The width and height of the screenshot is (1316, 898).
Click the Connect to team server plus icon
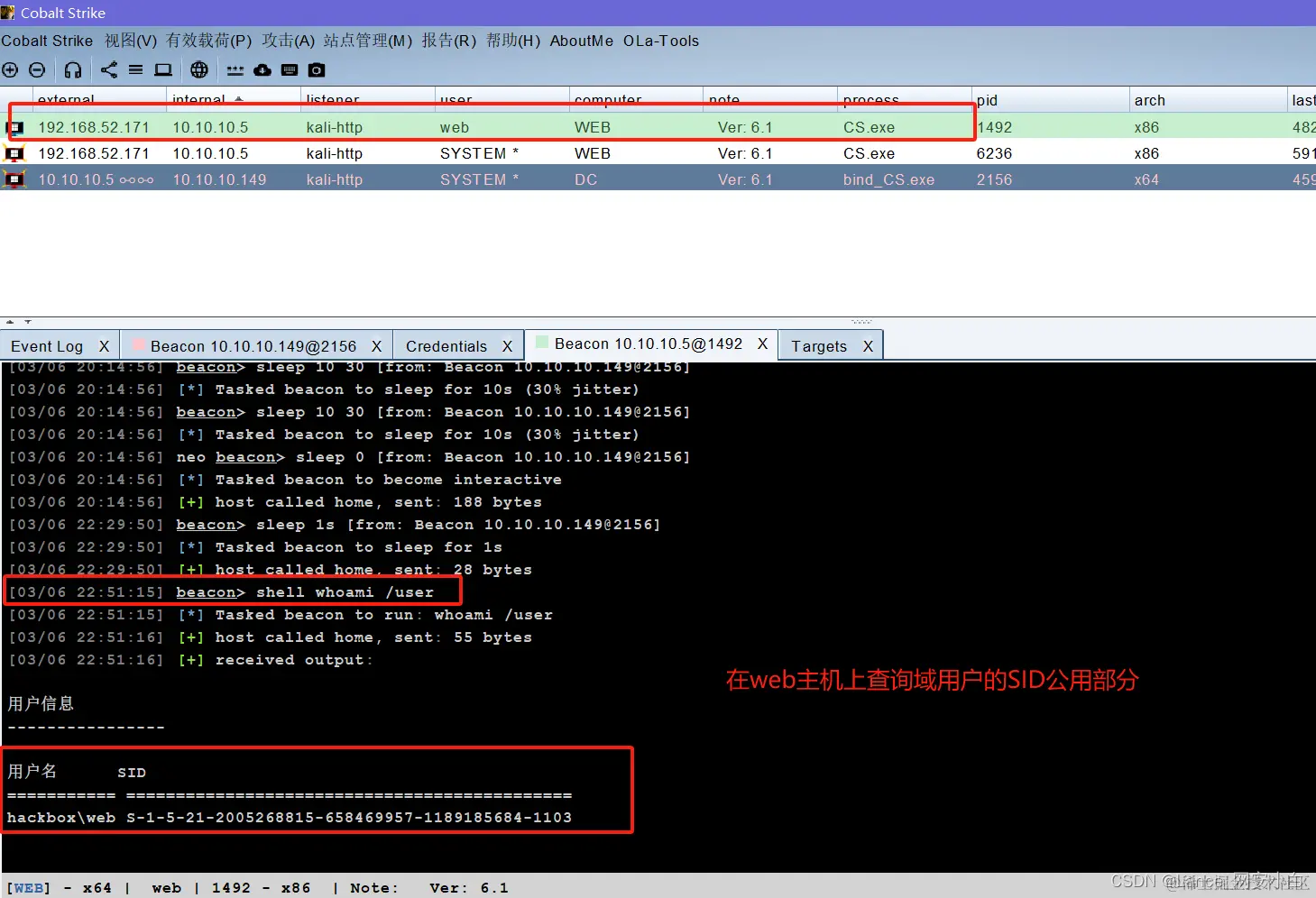pyautogui.click(x=10, y=69)
